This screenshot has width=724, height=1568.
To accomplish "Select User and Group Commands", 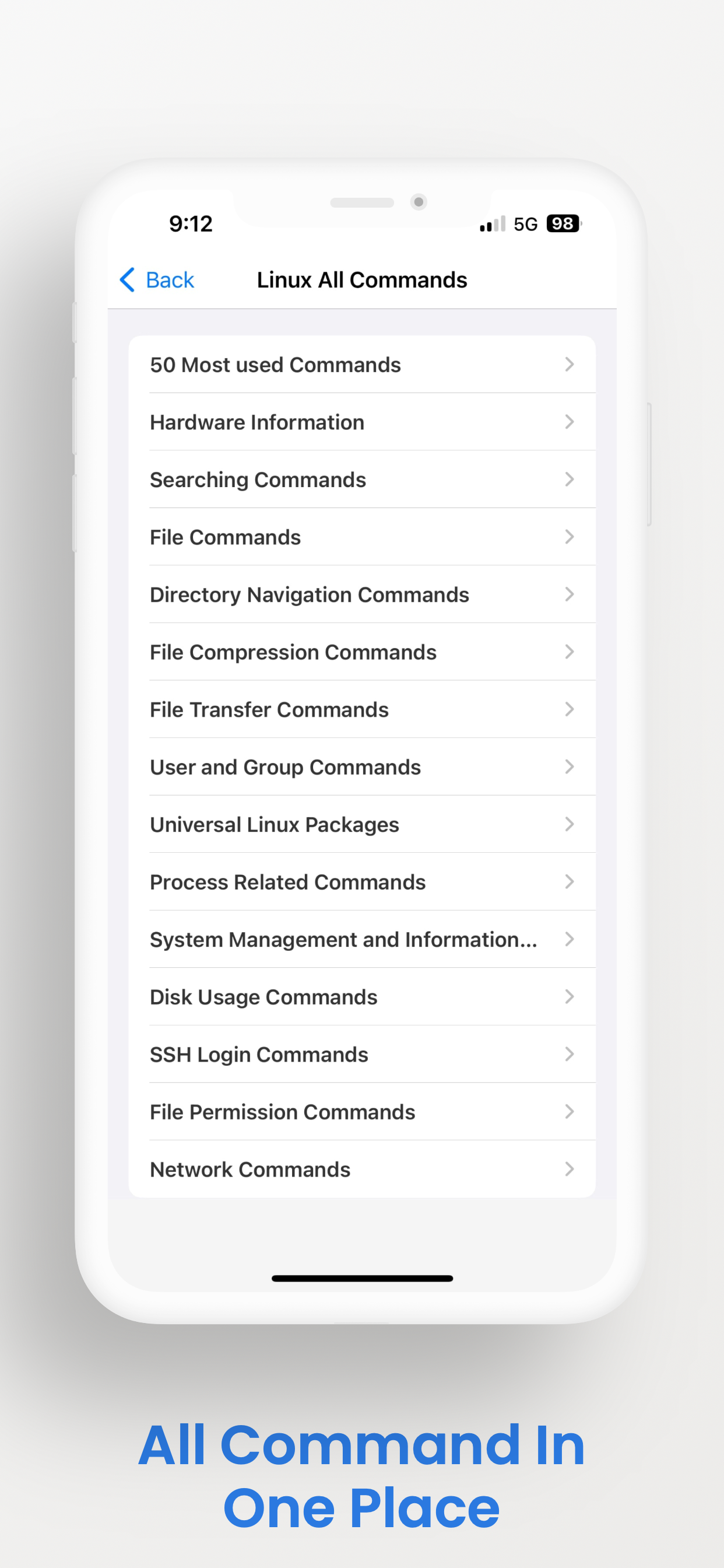I will [x=362, y=767].
